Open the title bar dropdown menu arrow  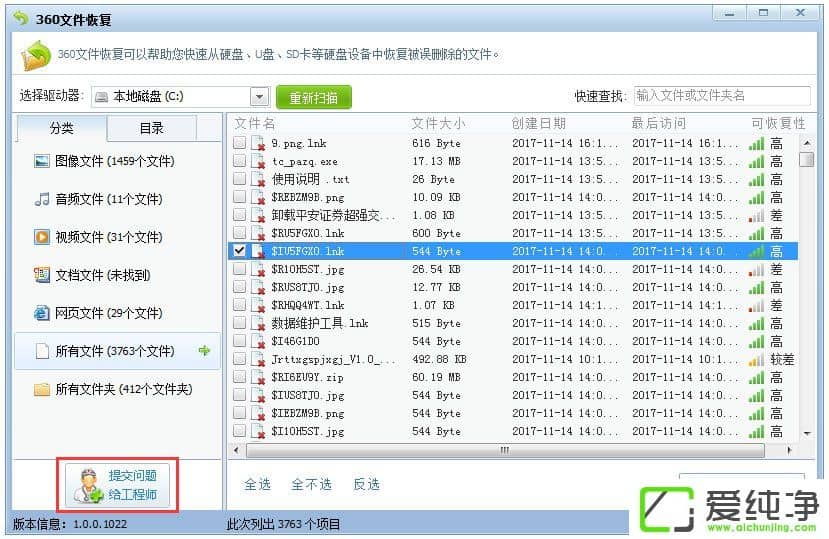pyautogui.click(x=730, y=13)
